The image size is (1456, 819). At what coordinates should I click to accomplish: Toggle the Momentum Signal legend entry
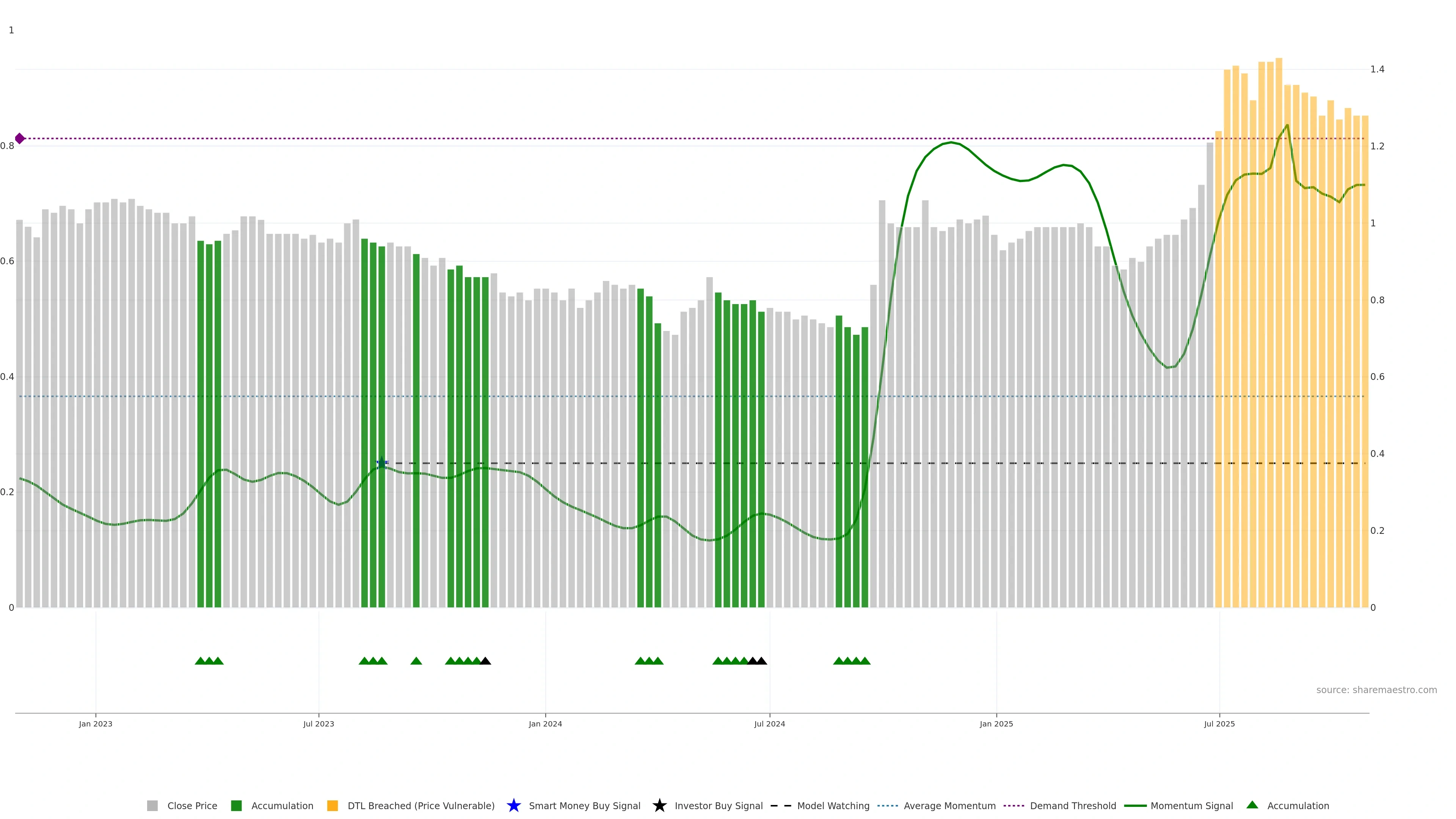pos(1191,805)
